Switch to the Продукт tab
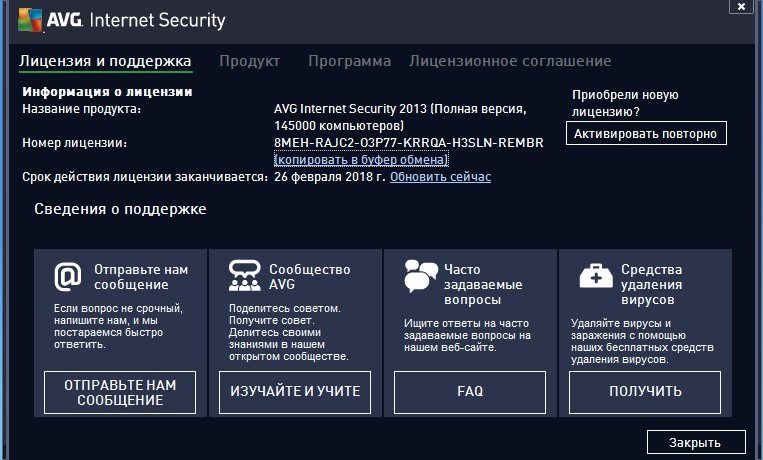Image resolution: width=763 pixels, height=460 pixels. tap(249, 61)
